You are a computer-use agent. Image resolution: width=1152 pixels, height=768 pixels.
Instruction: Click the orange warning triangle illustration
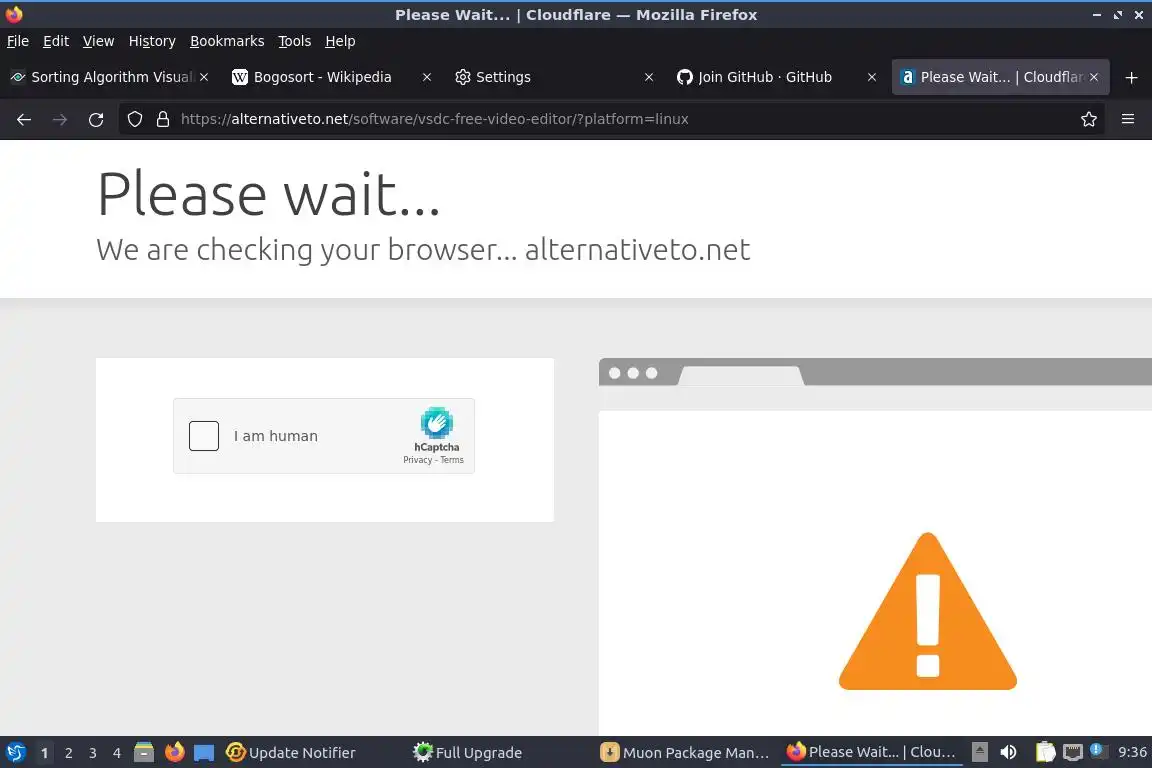tap(928, 611)
